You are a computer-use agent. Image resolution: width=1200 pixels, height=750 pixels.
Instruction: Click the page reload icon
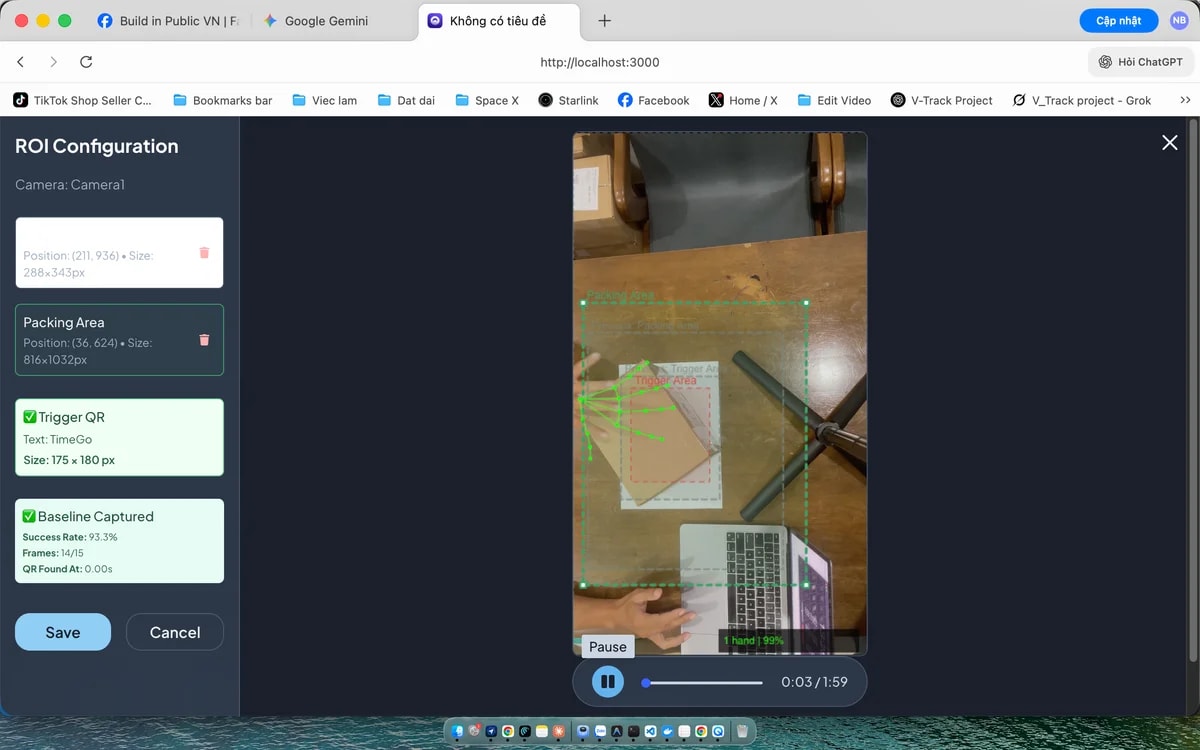click(86, 61)
